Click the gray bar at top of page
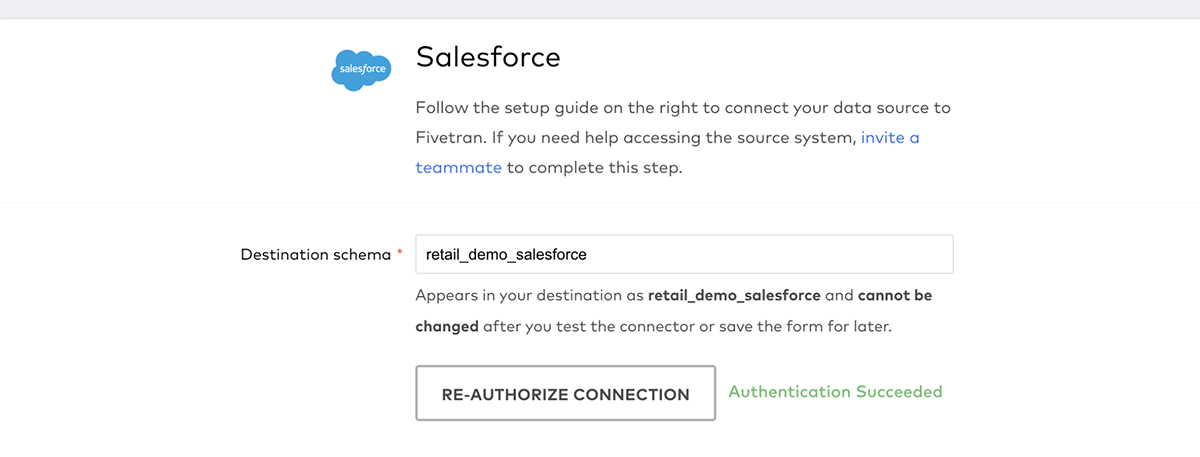 (600, 9)
